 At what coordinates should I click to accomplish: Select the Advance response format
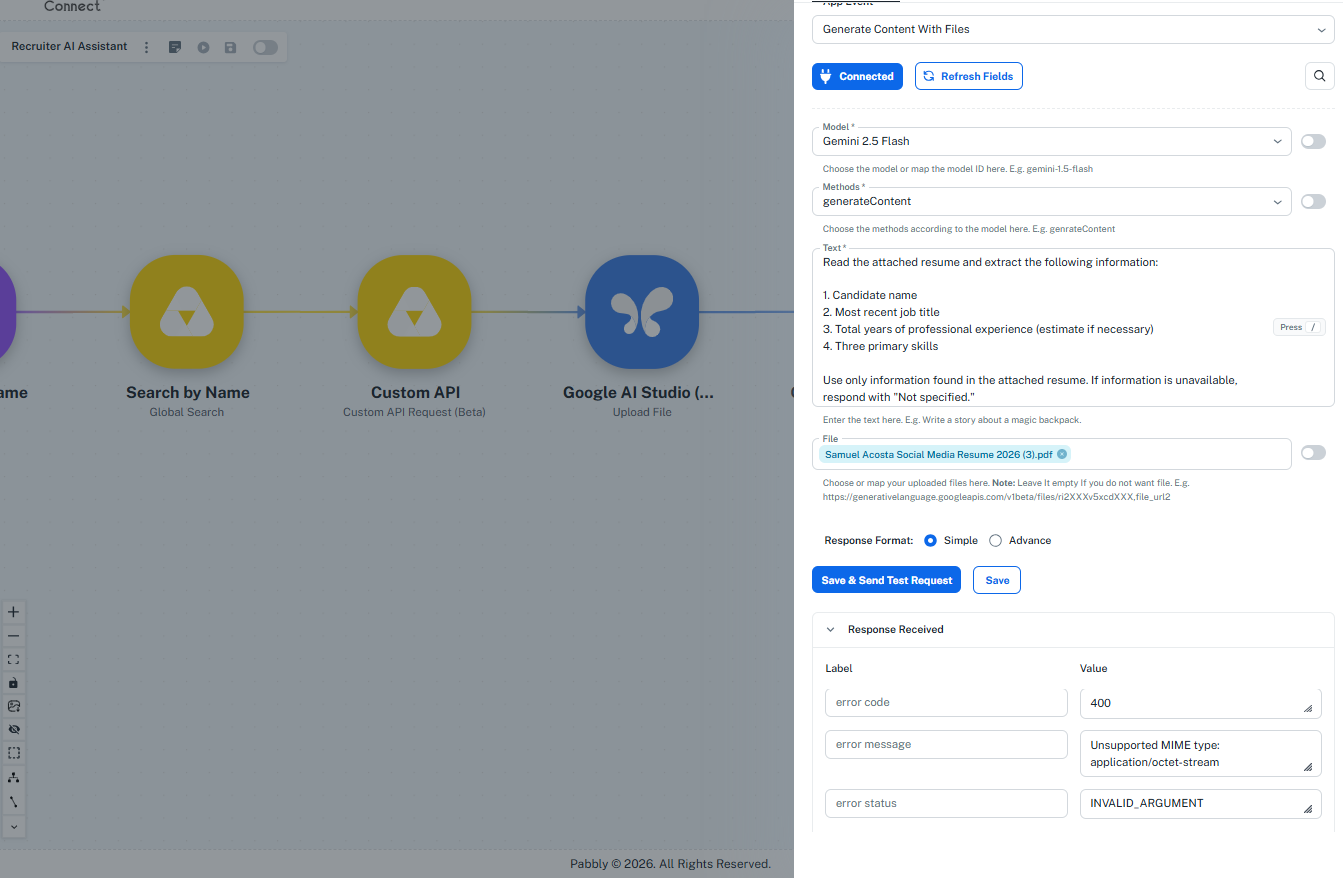[x=995, y=540]
